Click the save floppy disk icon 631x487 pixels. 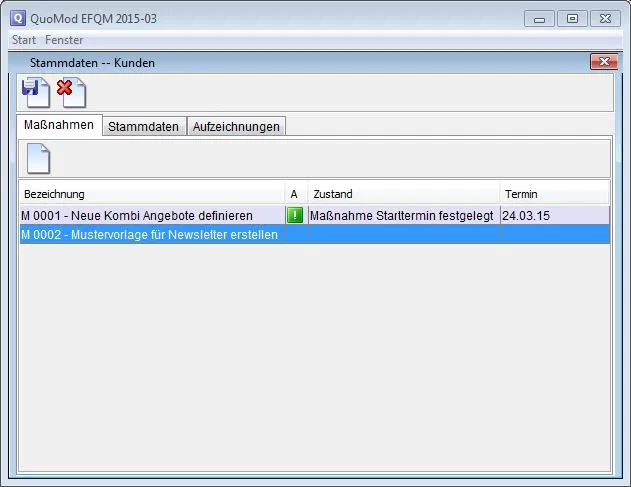34,93
